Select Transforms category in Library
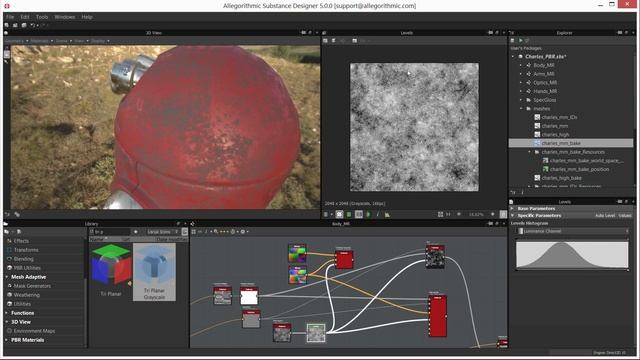This screenshot has height=360, width=640. point(26,250)
